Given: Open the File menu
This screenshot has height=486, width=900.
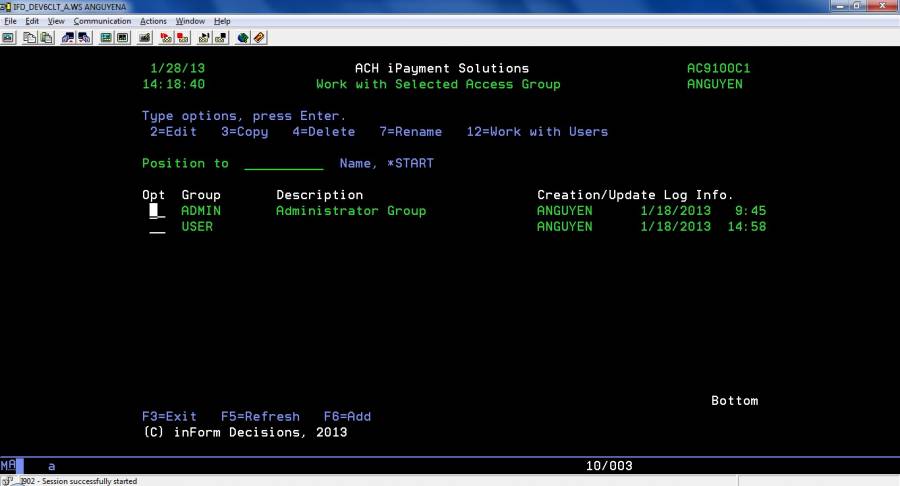Looking at the screenshot, I should click(x=10, y=21).
